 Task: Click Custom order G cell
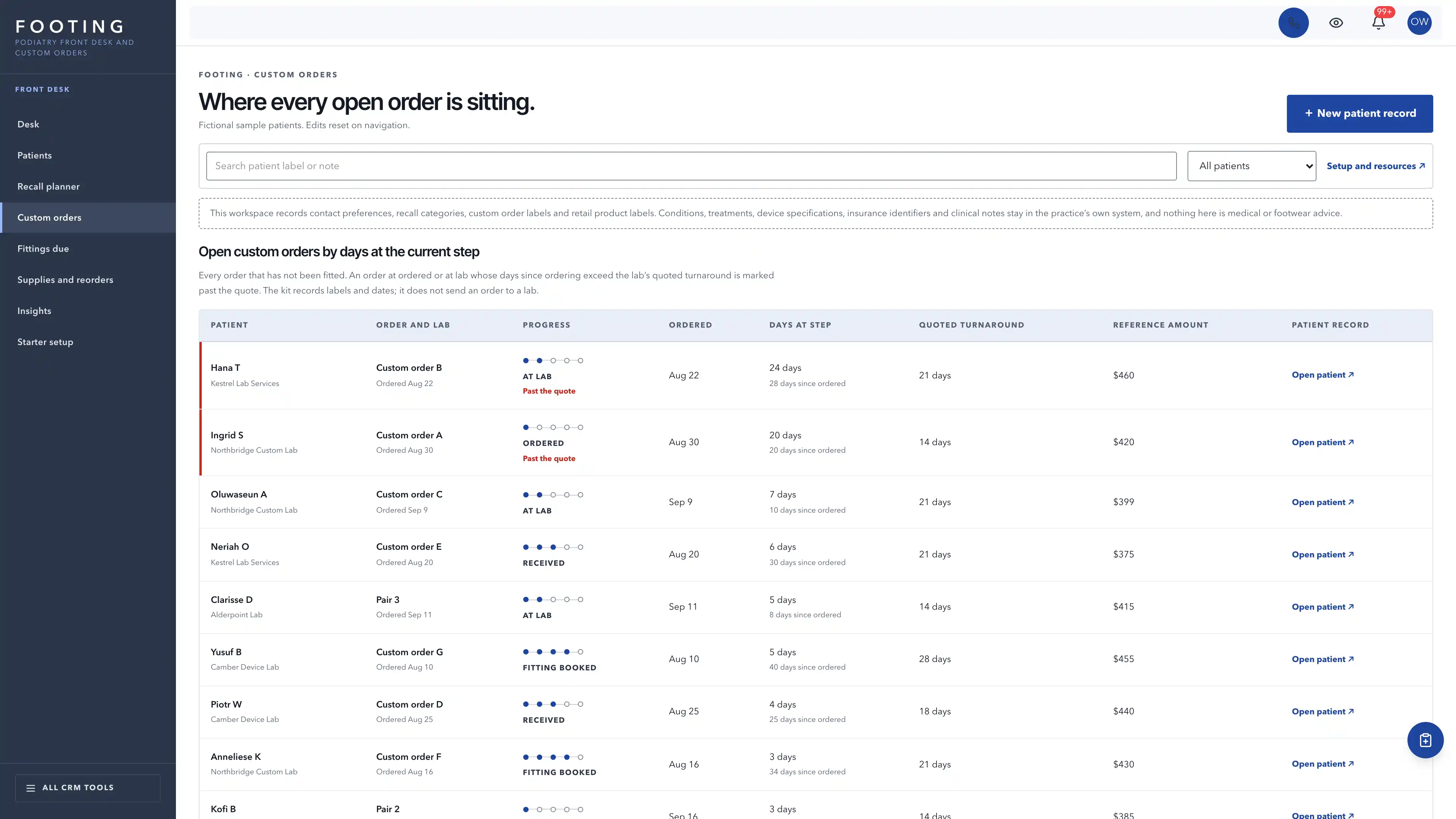409,652
